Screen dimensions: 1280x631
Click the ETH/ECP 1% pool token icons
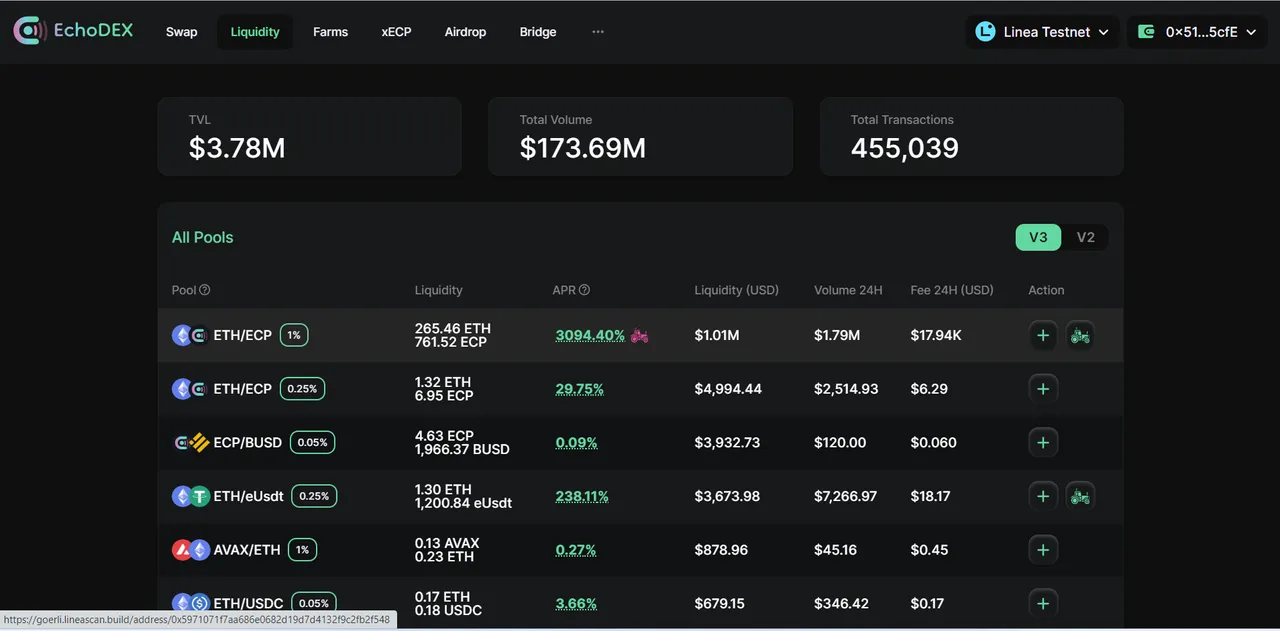tap(190, 335)
